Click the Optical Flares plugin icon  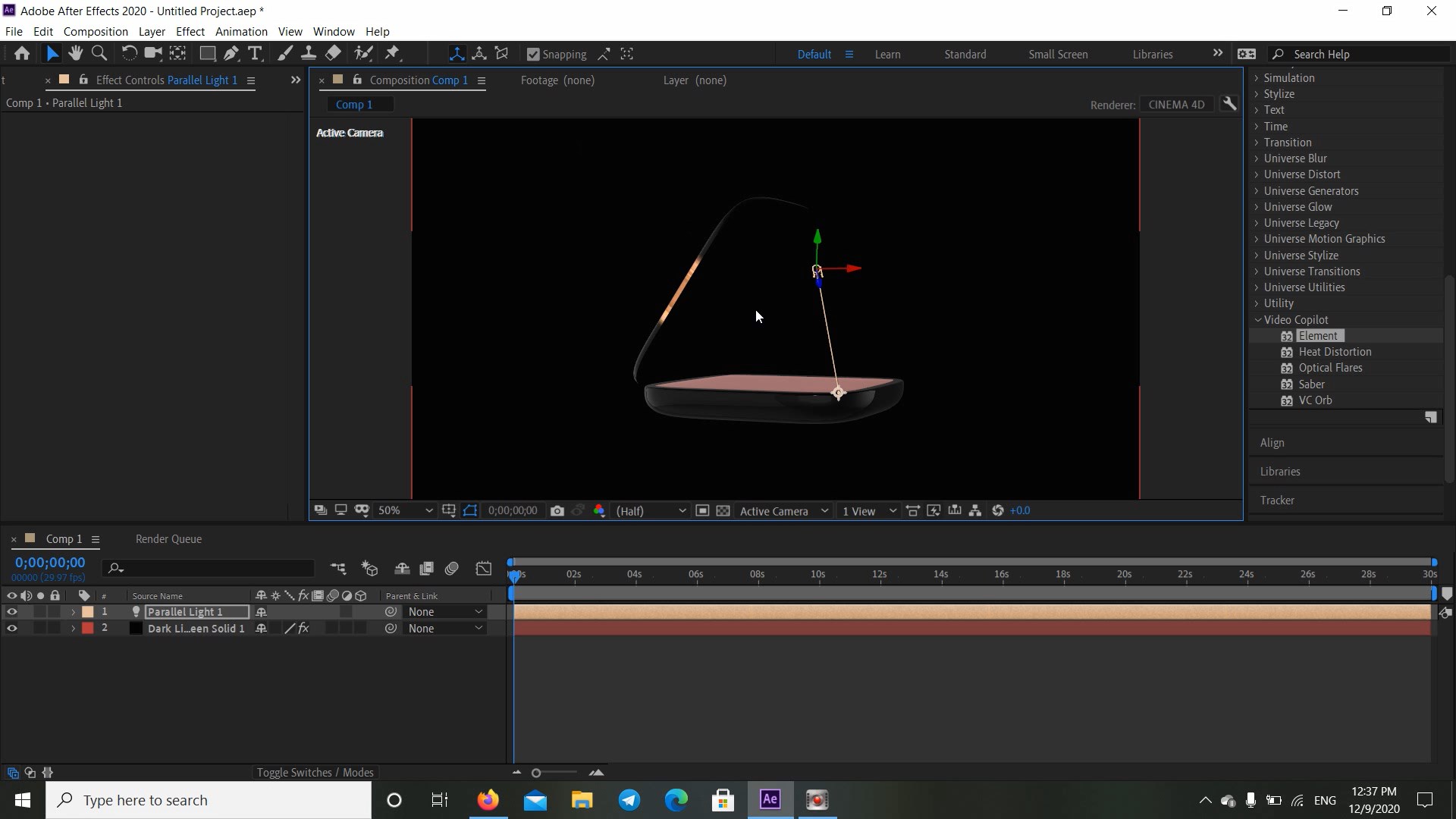(x=1287, y=367)
